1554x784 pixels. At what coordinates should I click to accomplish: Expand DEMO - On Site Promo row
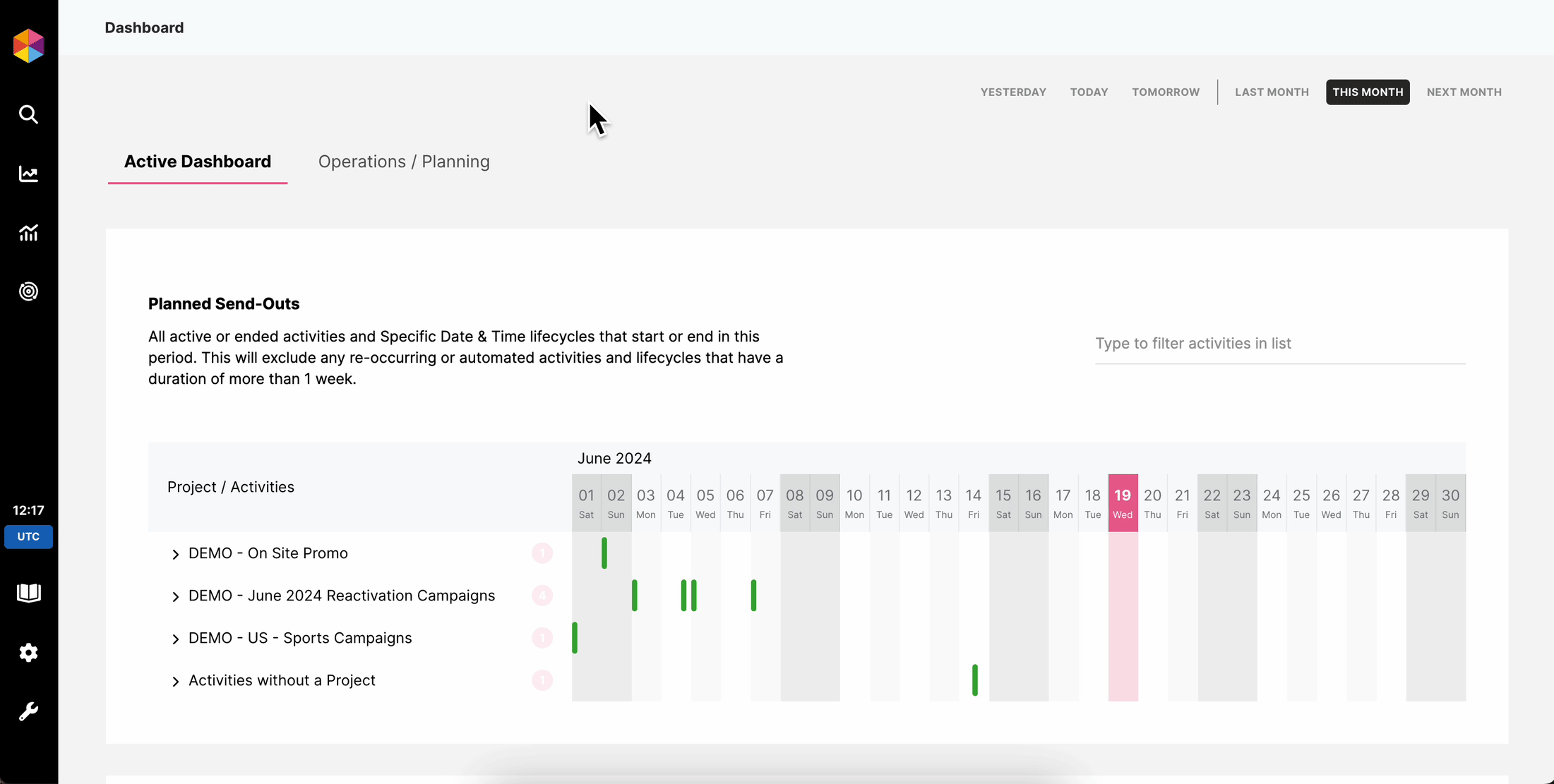(x=175, y=555)
